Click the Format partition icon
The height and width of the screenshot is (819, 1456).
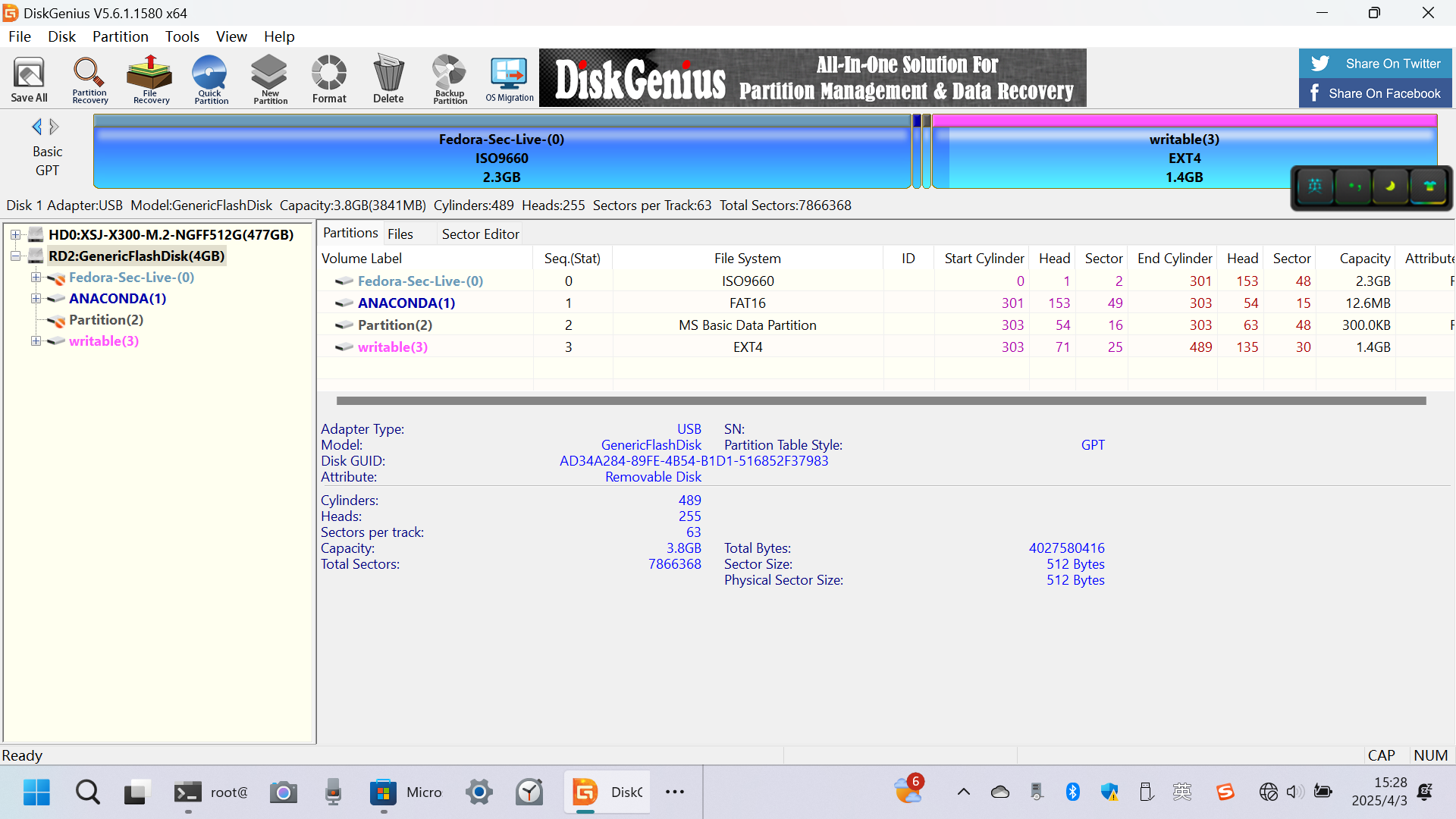(x=329, y=79)
